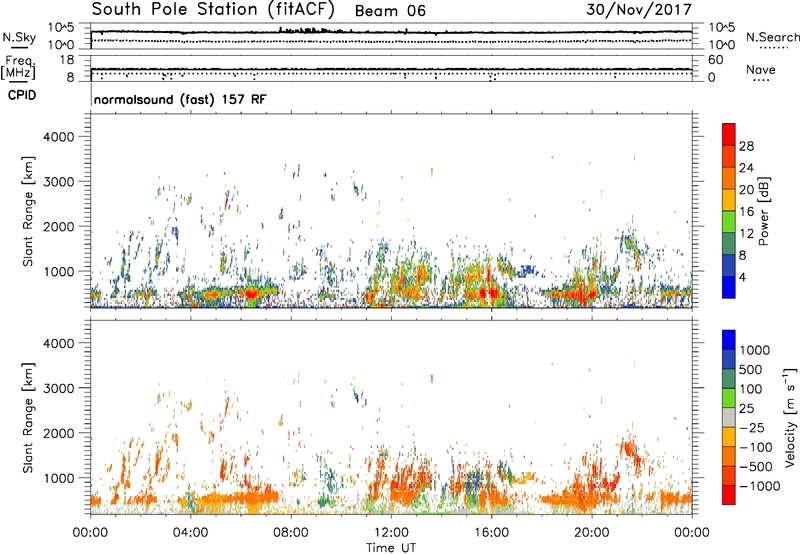This screenshot has width=800, height=554.
Task: Click the 'Time UT' axis title
Action: pos(391,547)
